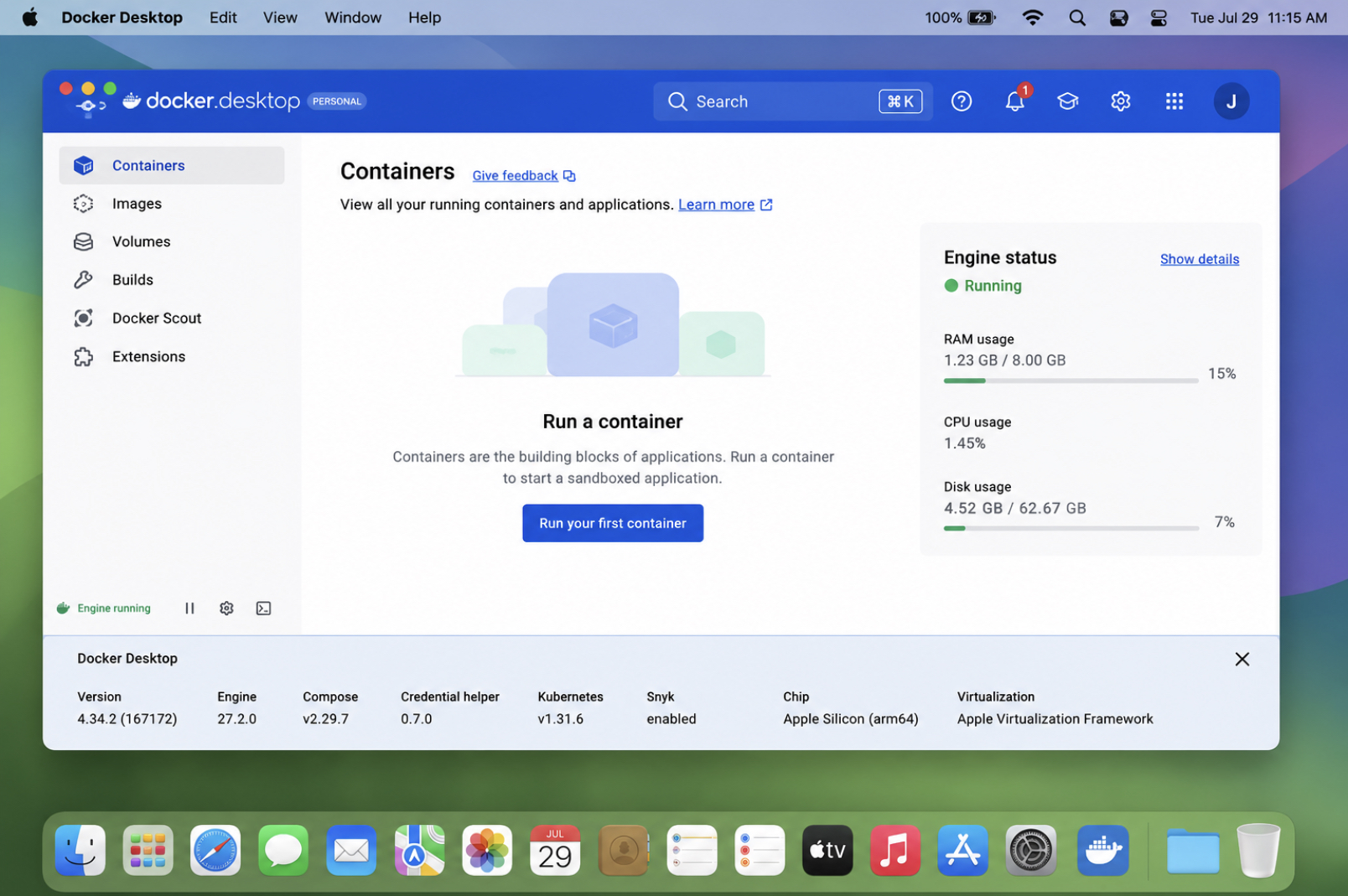Open the Edit menu
Viewport: 1348px width, 896px height.
point(223,18)
